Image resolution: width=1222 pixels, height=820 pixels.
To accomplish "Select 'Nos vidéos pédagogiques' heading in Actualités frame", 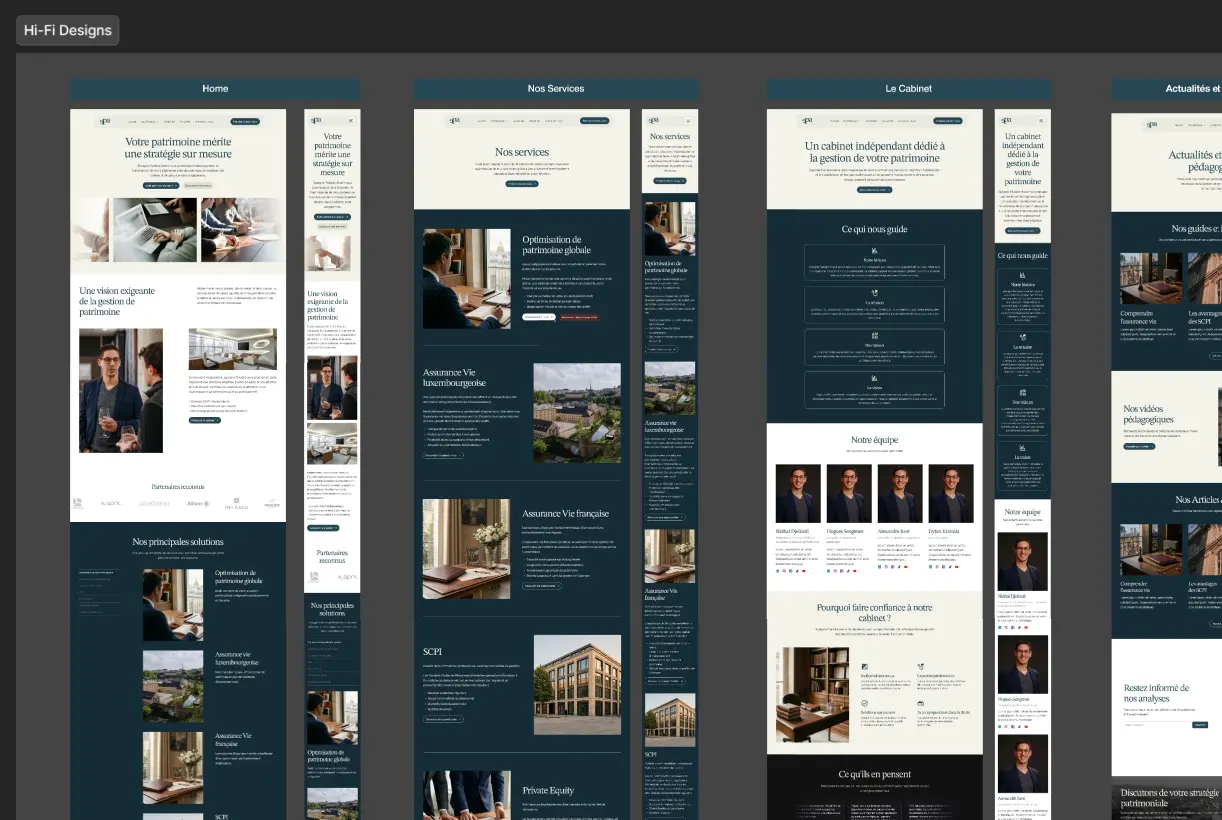I will 1148,414.
